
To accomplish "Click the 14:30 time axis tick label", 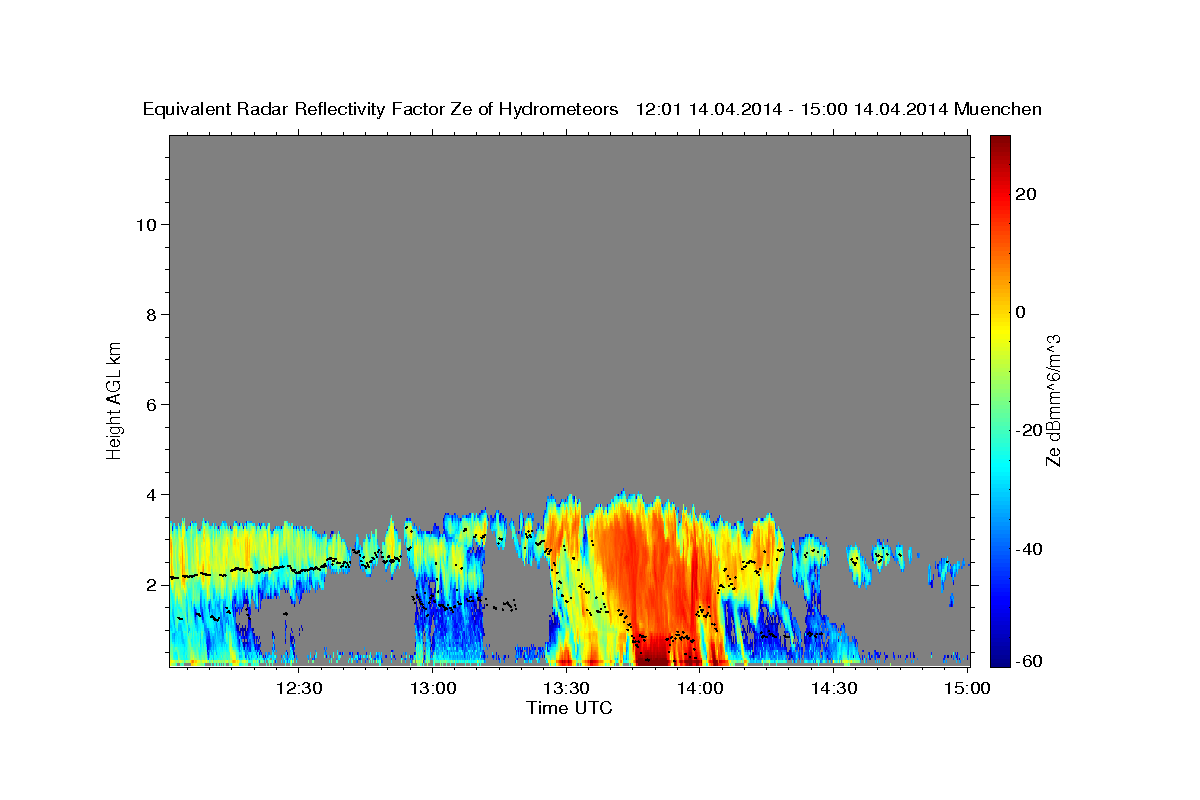I will 832,689.
